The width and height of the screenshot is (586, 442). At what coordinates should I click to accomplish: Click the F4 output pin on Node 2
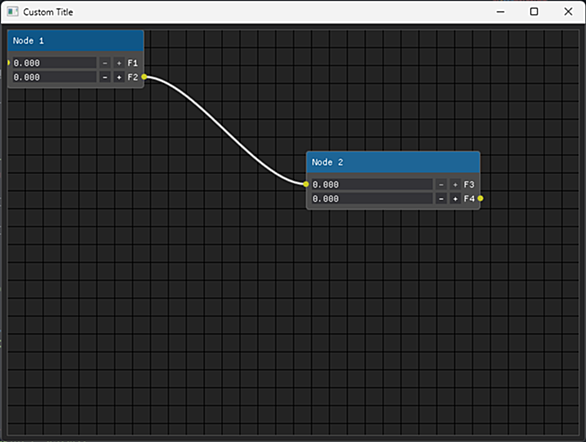480,198
